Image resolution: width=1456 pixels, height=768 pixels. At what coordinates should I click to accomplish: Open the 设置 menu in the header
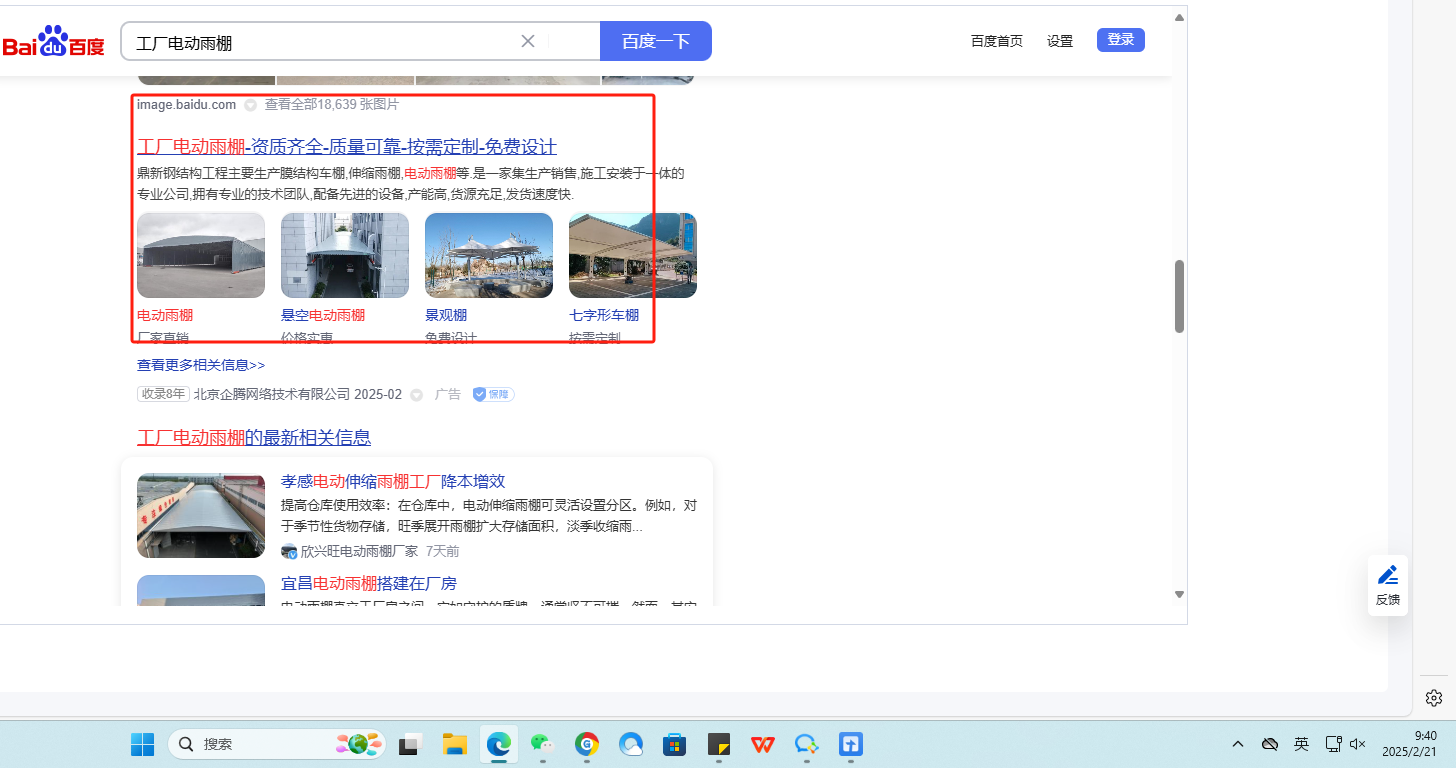1060,41
